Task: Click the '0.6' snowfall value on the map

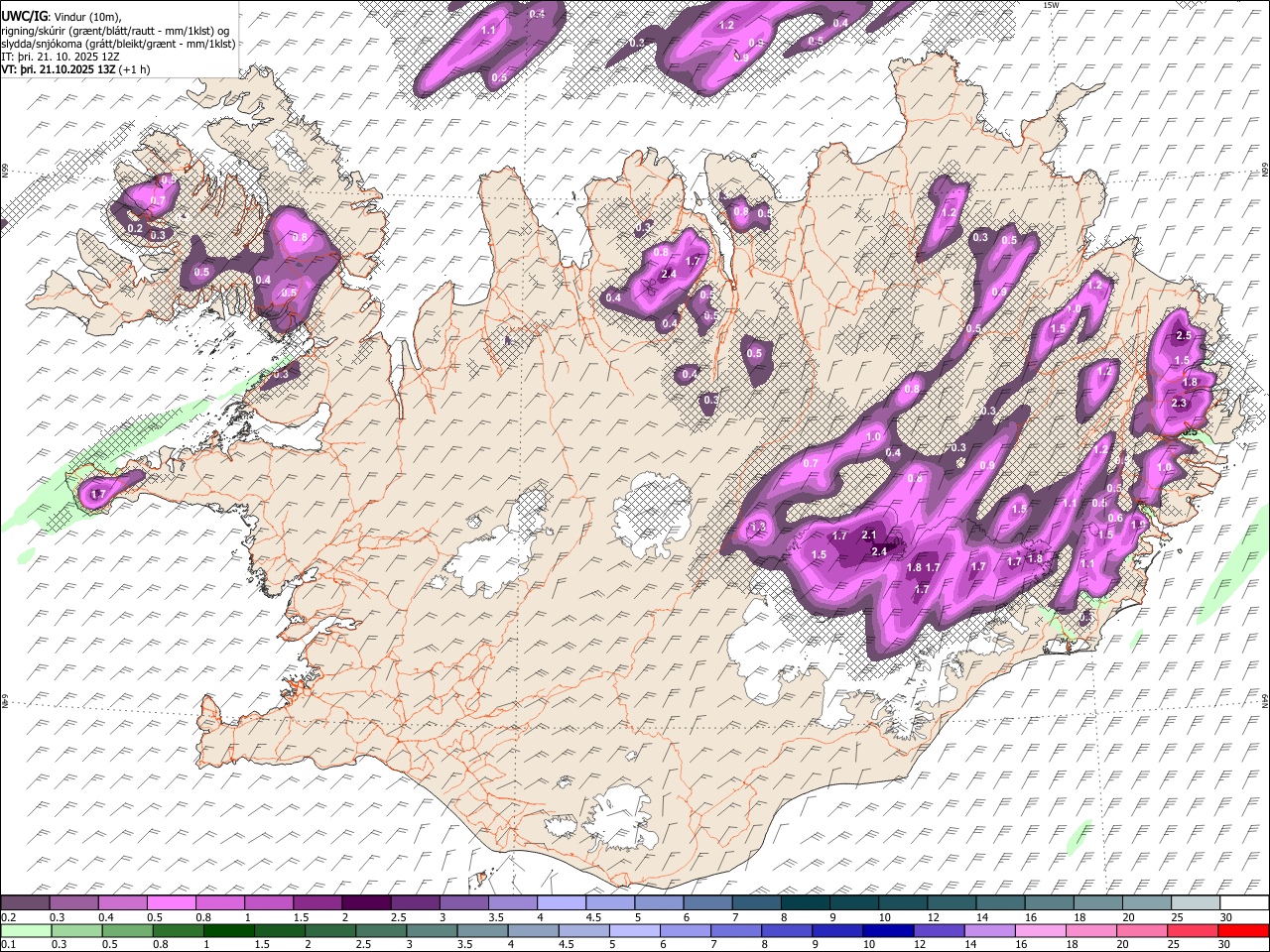Action: point(1115,518)
